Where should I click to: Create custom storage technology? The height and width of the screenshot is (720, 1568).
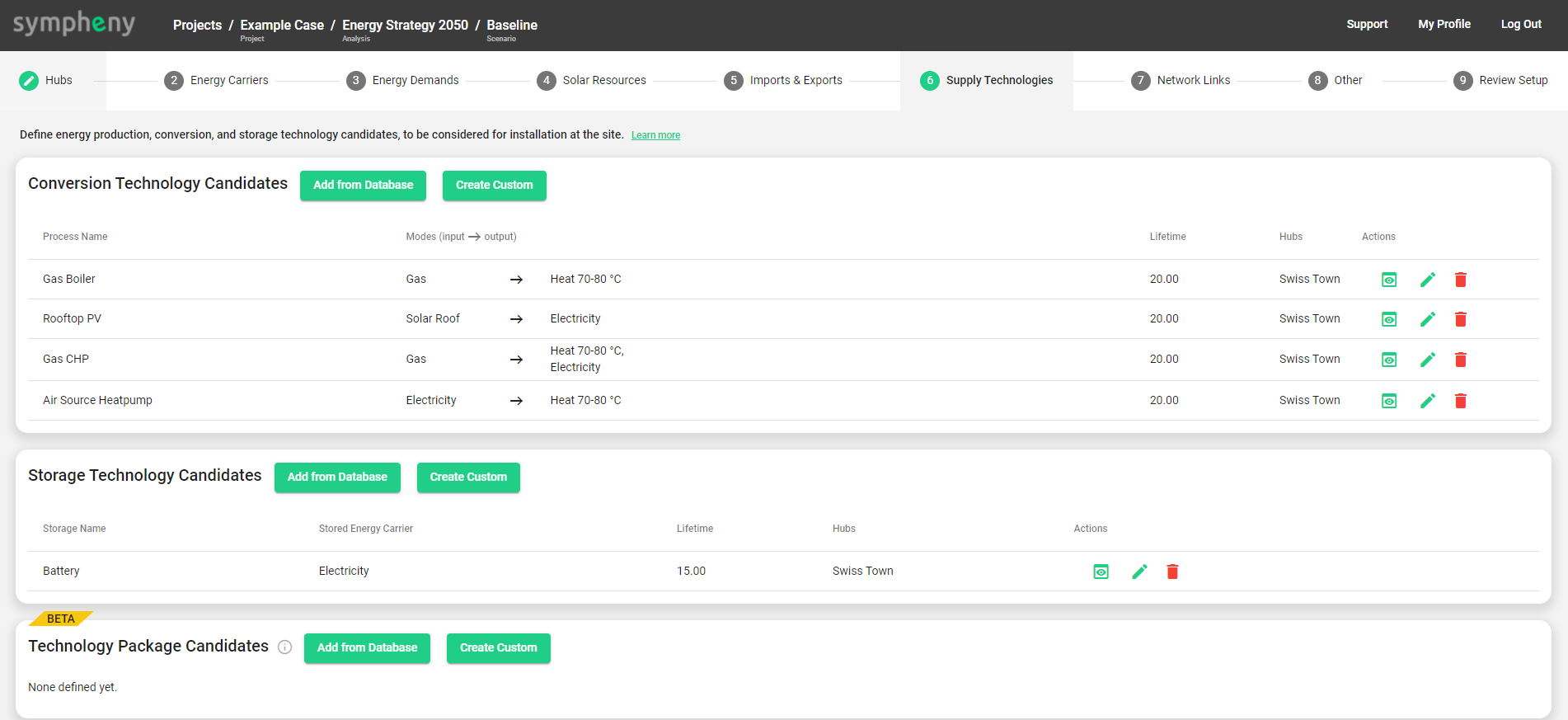468,478
